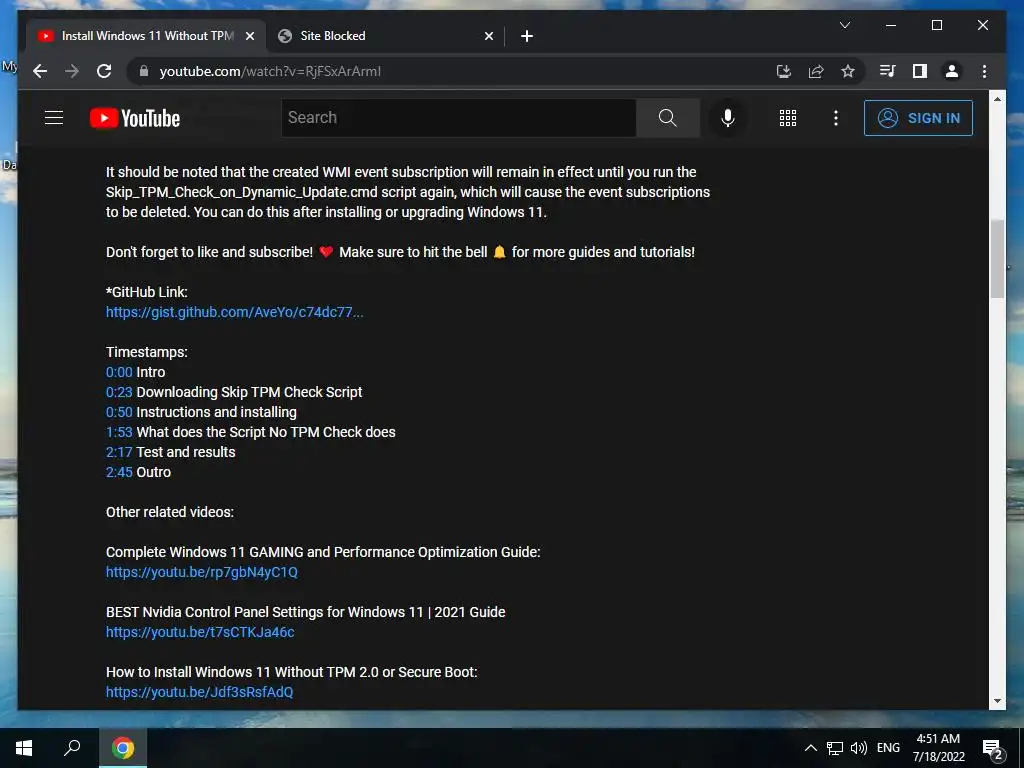The width and height of the screenshot is (1024, 768).
Task: Open youtu.be/Jdf3sRsfAdQ link
Action: (199, 692)
